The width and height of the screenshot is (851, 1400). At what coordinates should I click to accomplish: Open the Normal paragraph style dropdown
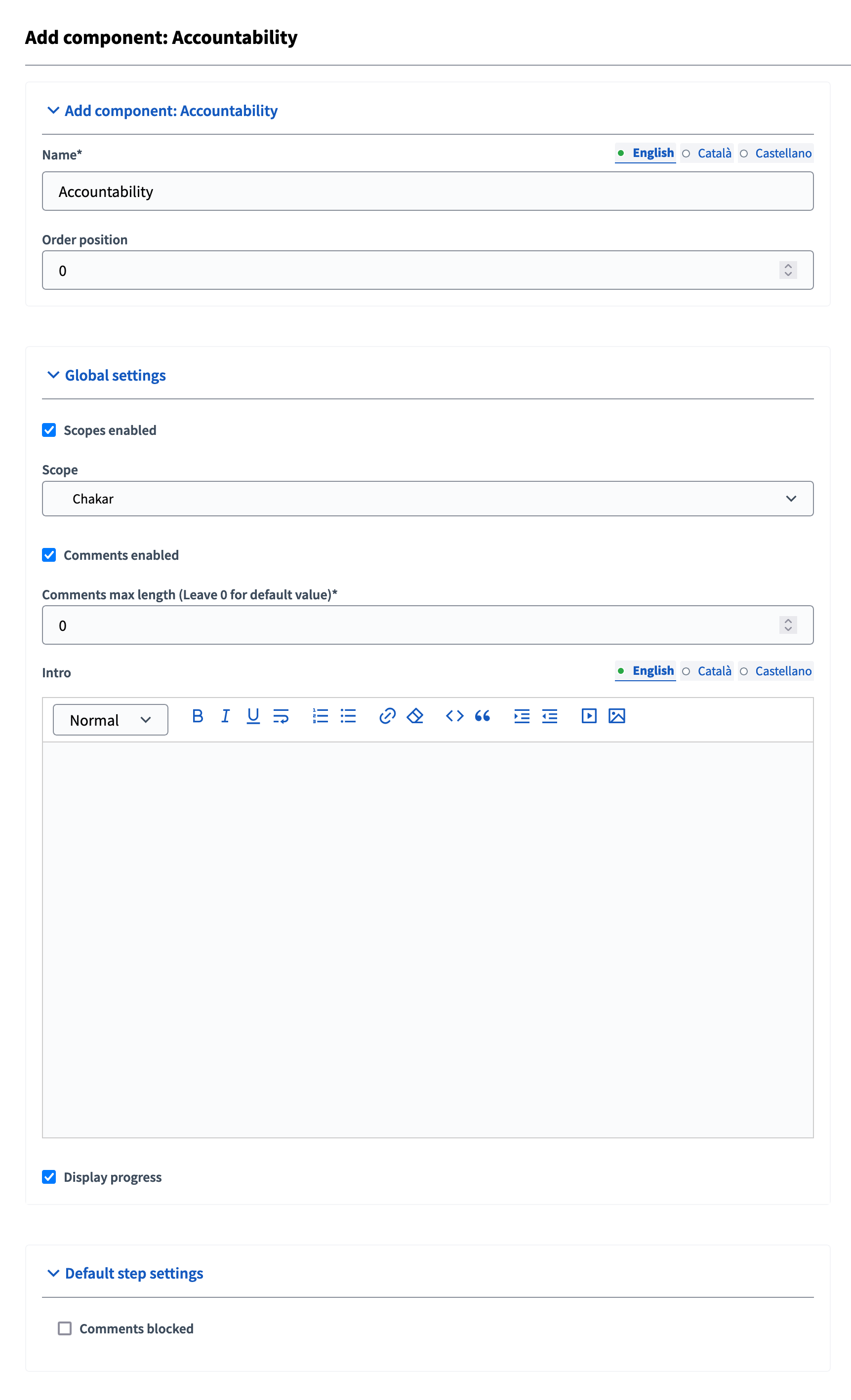click(110, 719)
